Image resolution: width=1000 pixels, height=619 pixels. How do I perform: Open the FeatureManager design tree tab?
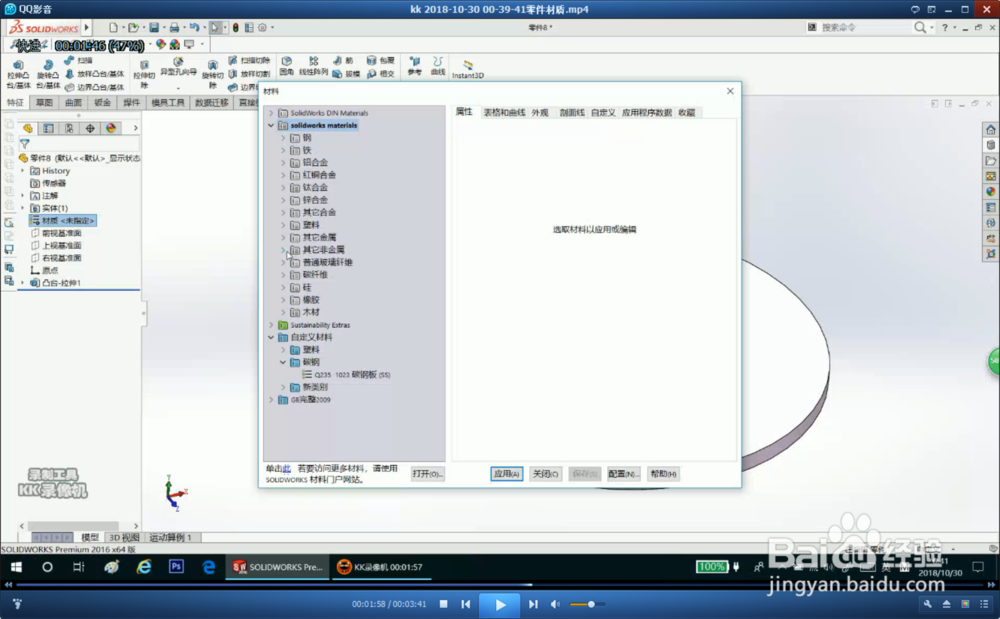(x=27, y=128)
